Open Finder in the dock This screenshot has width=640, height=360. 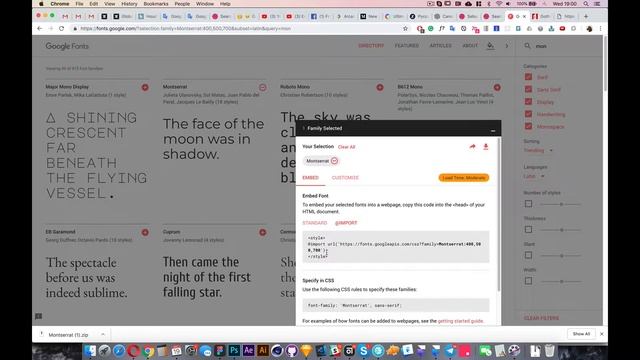[x=90, y=351]
